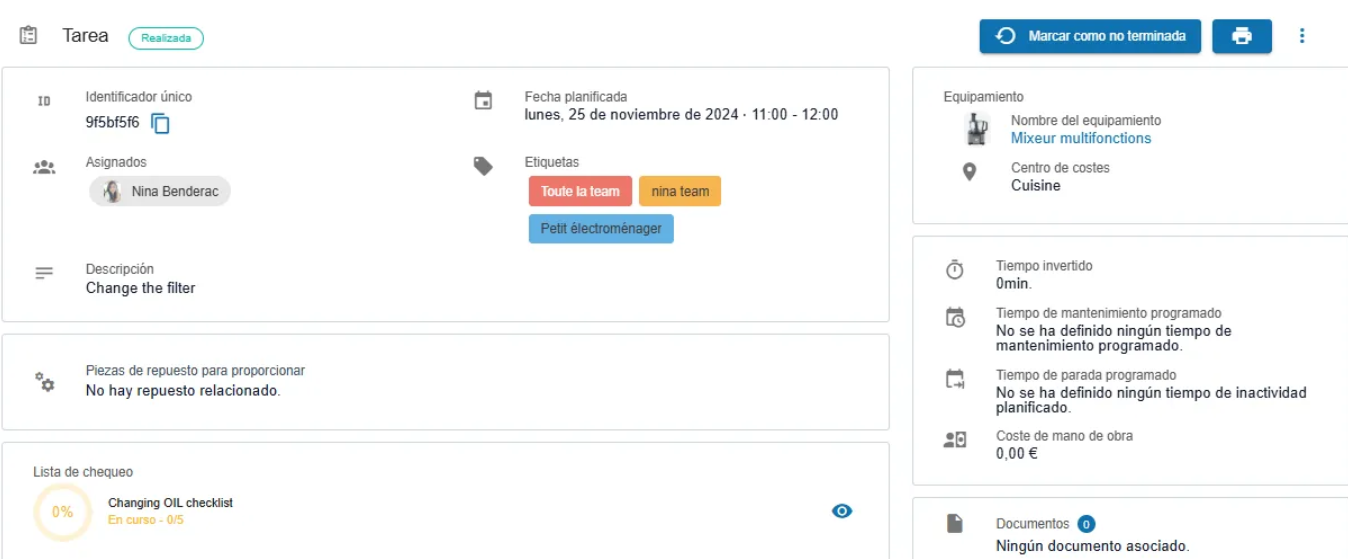Click the tag icon next to Etiquetas
The width and height of the screenshot is (1348, 559).
[x=483, y=166]
